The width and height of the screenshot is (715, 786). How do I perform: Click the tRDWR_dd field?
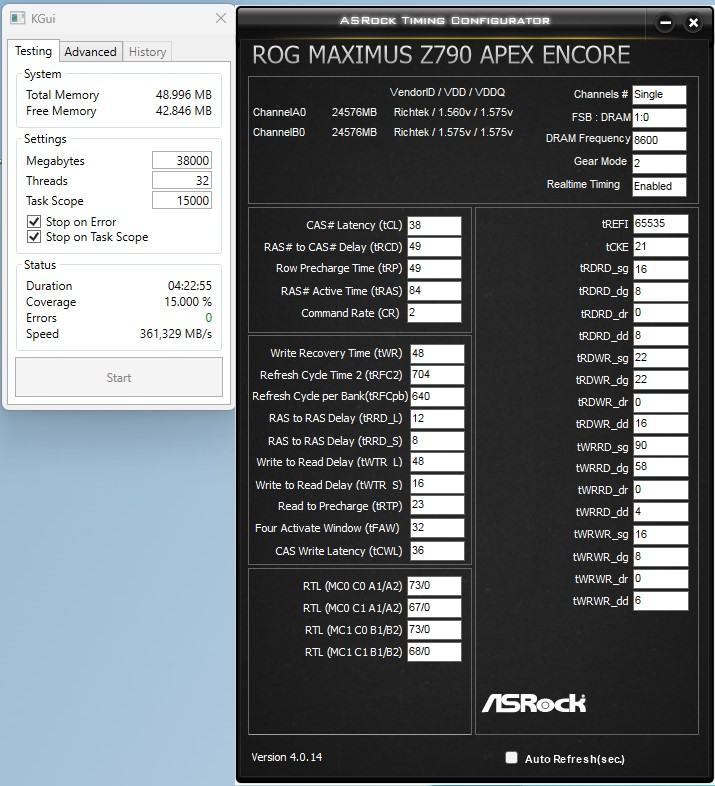(x=661, y=424)
